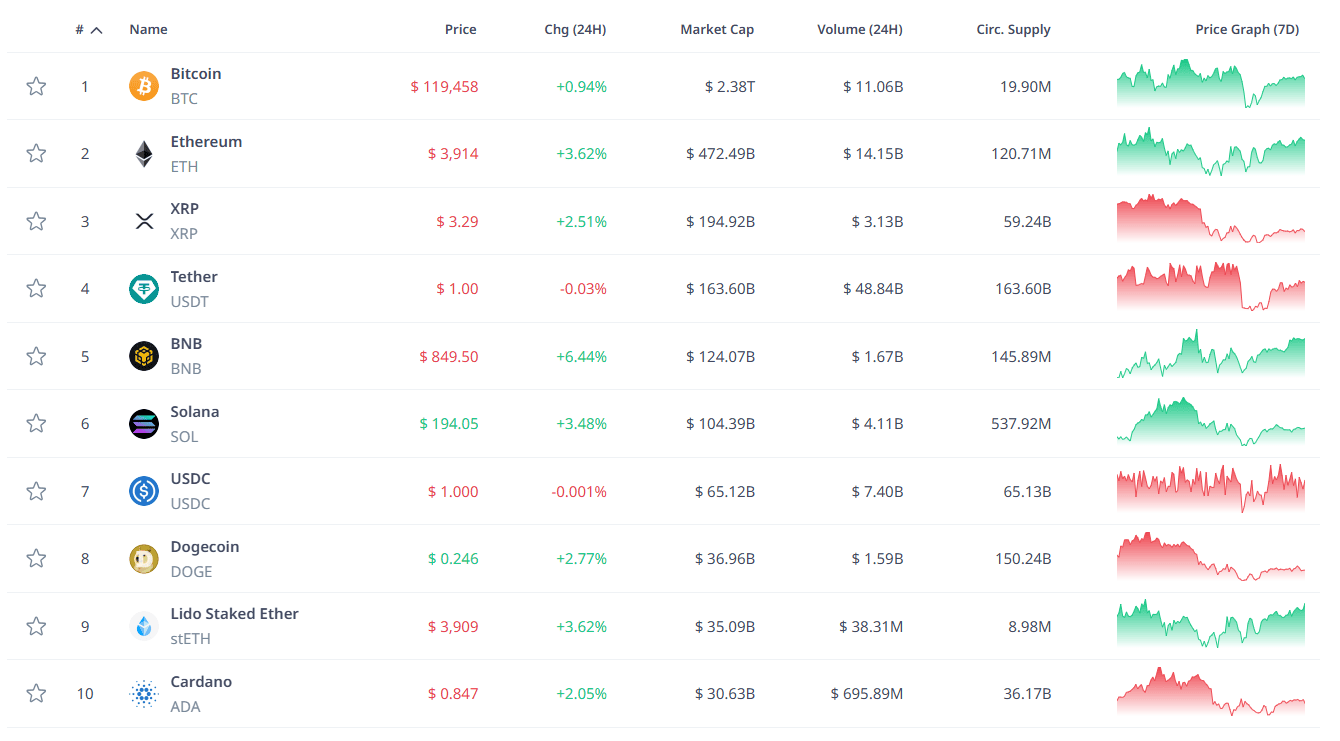
Task: Toggle the Cardano favorite star
Action: click(36, 693)
